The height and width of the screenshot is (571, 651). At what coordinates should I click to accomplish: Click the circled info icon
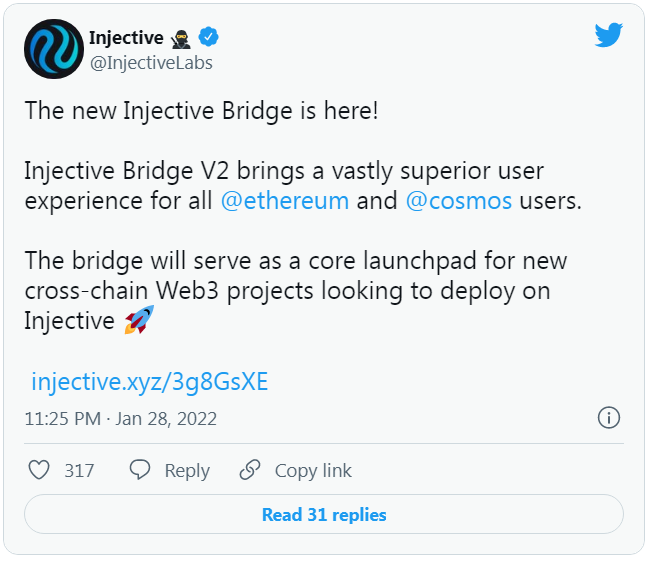coord(609,417)
